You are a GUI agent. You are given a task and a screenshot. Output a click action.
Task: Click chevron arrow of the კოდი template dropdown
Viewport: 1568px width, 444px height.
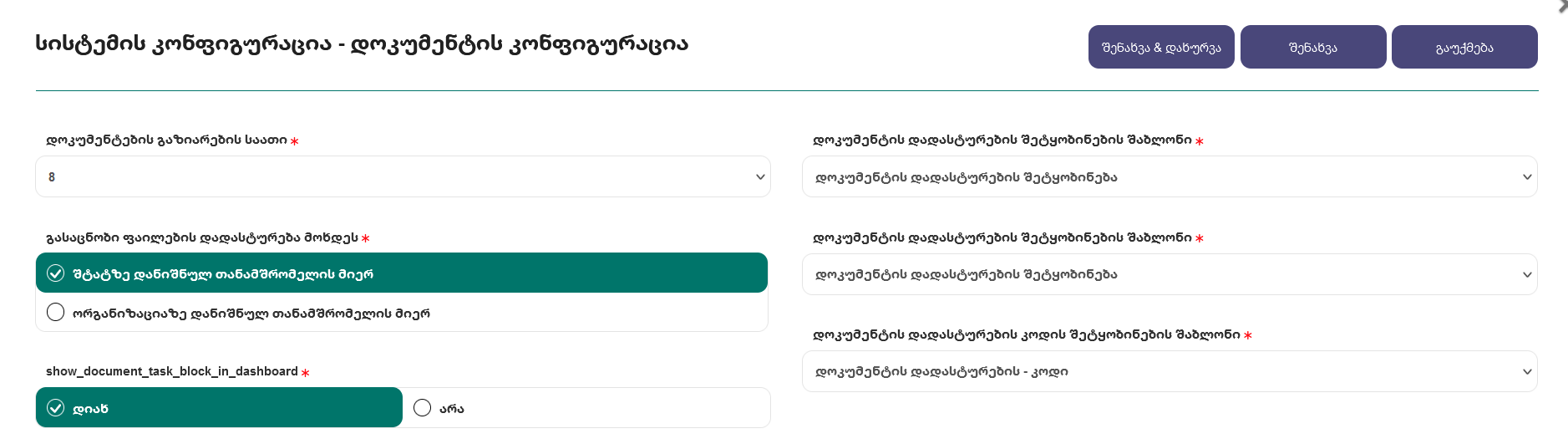[x=1527, y=371]
